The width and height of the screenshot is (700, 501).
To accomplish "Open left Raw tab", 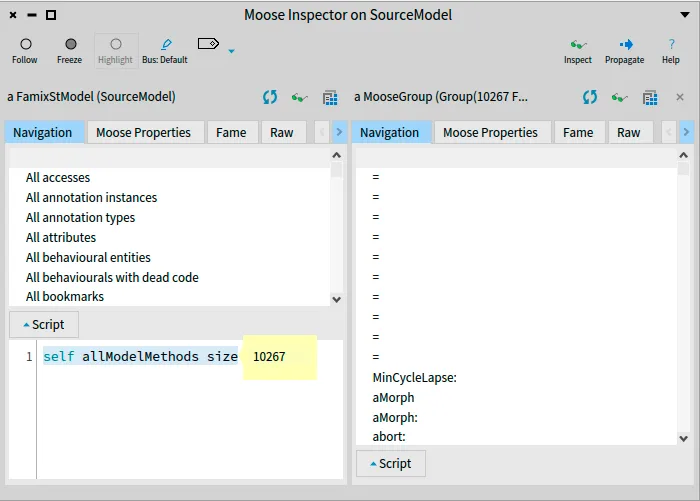I will [x=283, y=132].
